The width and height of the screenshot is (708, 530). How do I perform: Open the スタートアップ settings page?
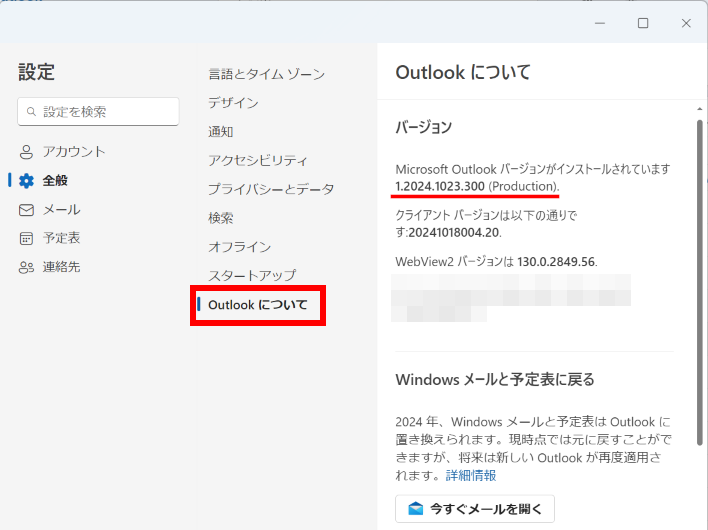point(252,275)
